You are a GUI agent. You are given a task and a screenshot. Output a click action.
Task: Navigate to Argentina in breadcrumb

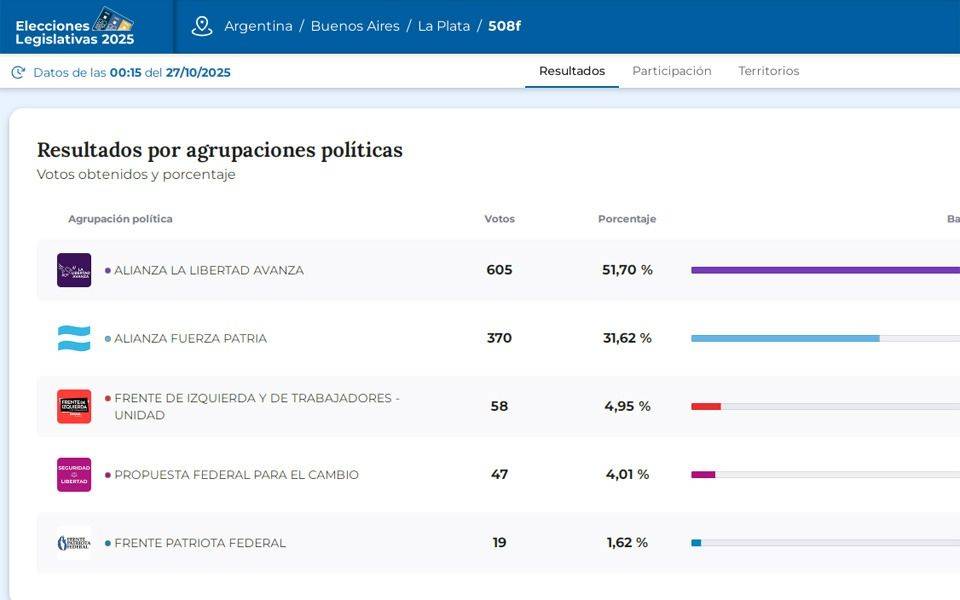coord(258,26)
